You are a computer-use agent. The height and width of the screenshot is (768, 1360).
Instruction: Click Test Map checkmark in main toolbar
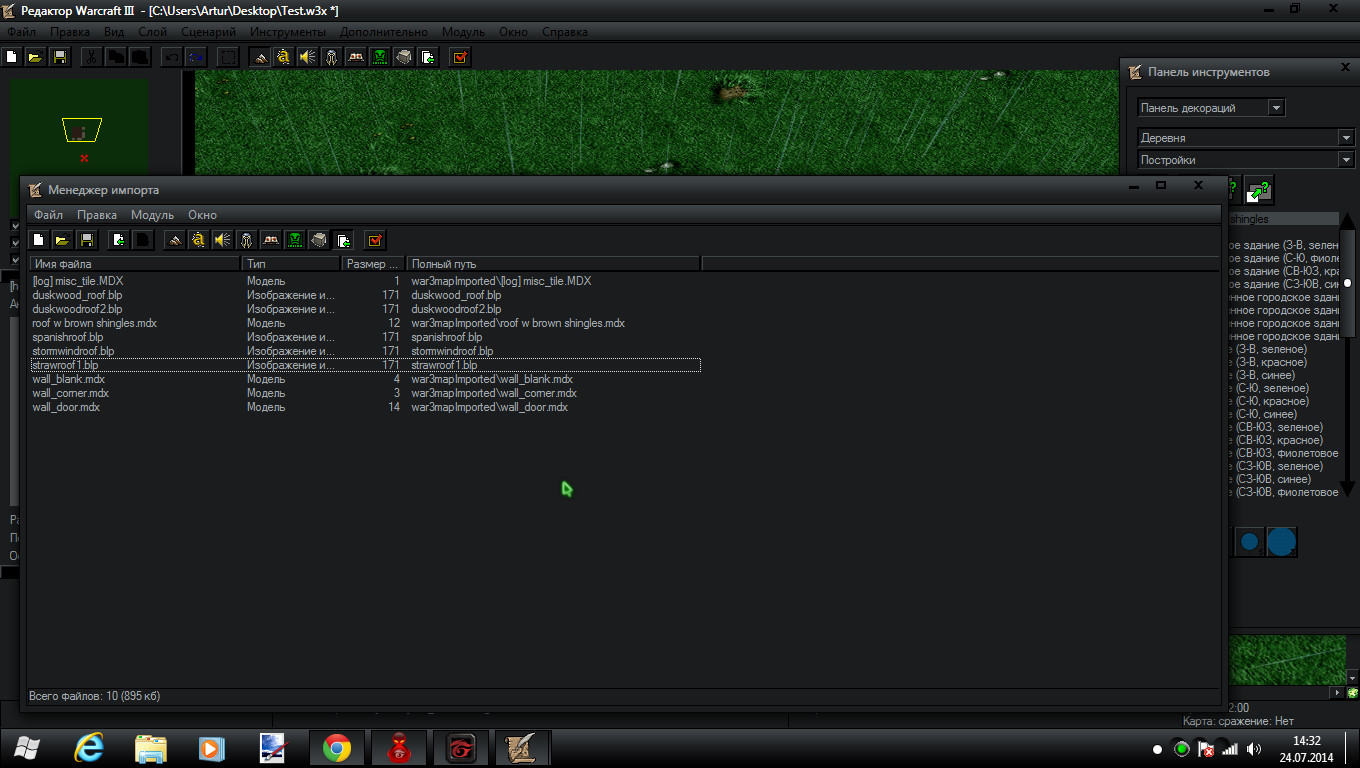460,57
